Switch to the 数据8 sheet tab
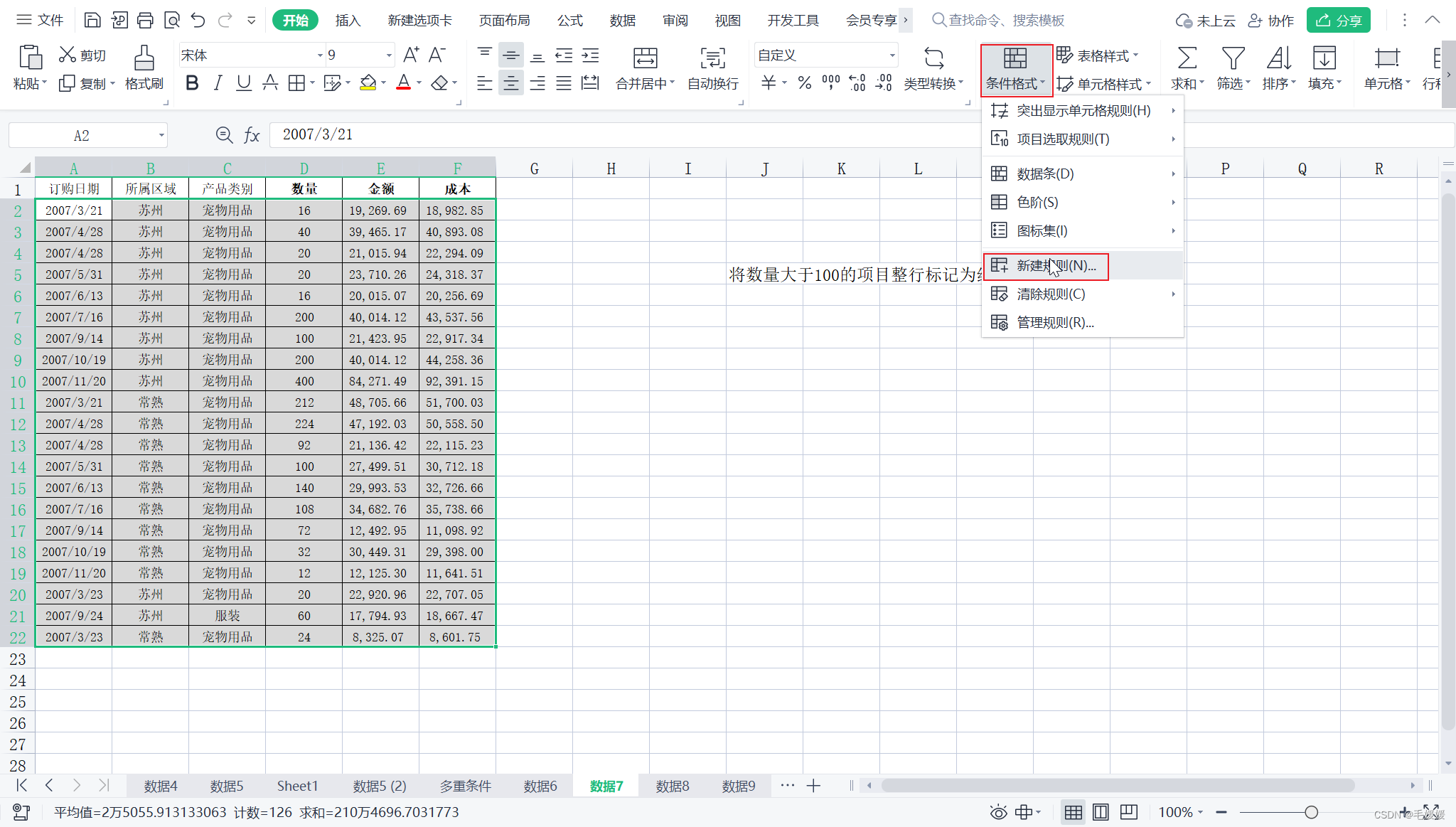Image resolution: width=1456 pixels, height=827 pixels. point(672,786)
